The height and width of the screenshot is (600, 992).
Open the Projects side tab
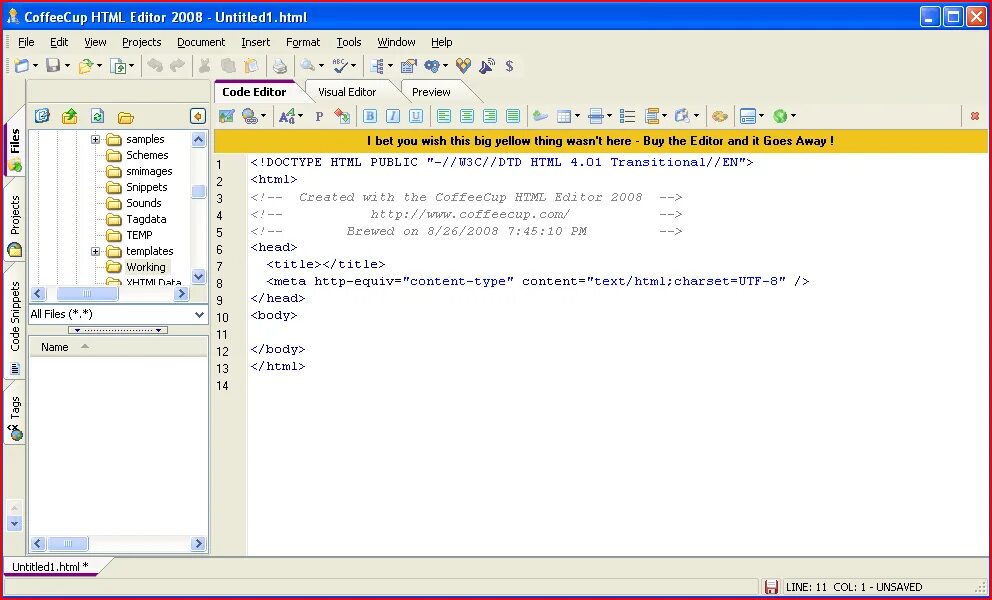click(x=15, y=225)
